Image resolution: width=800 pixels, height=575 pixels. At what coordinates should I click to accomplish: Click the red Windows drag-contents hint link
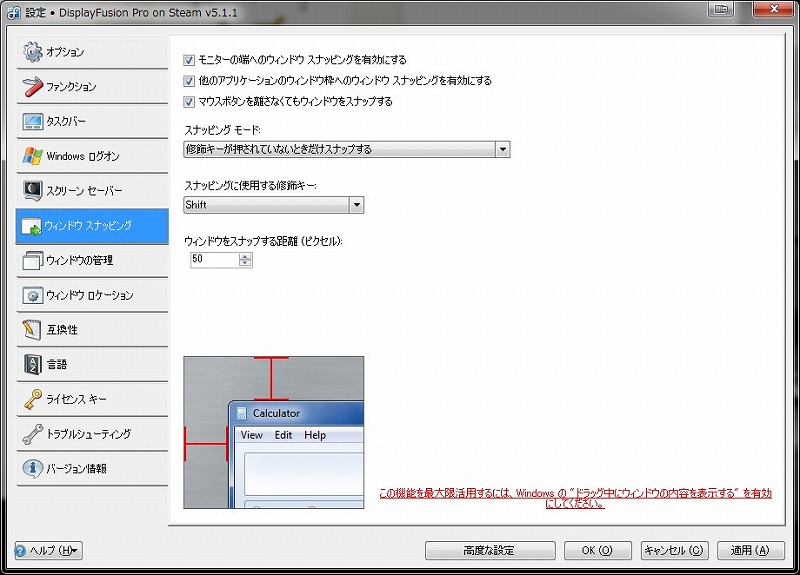point(575,498)
